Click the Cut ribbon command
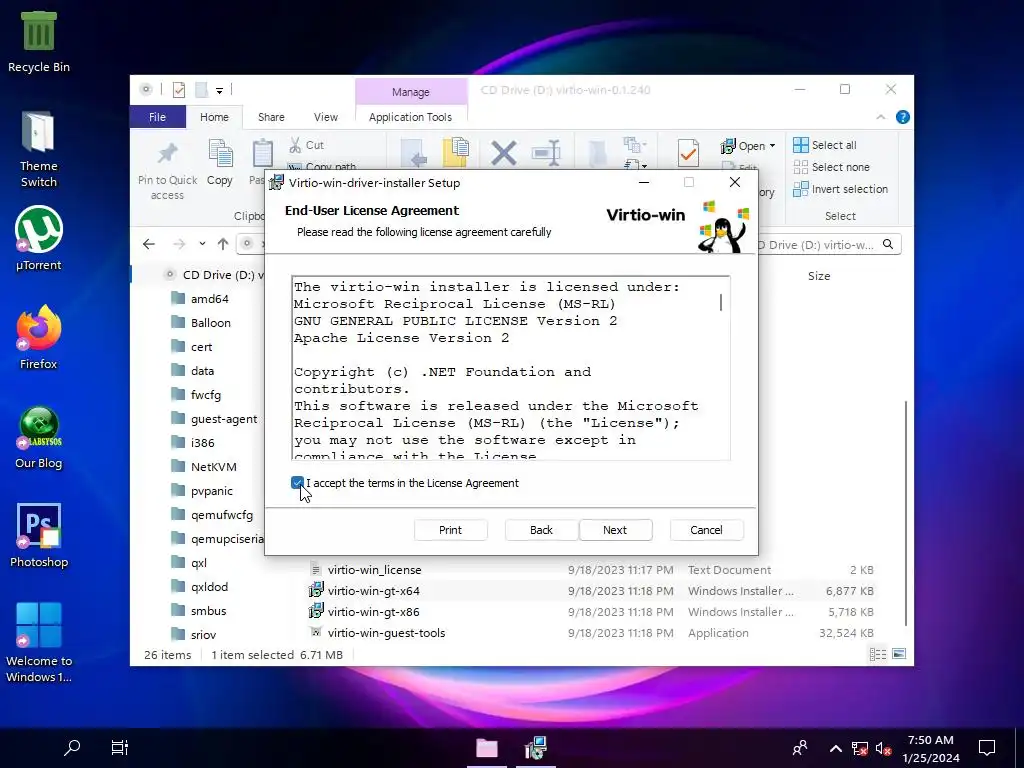 point(306,145)
